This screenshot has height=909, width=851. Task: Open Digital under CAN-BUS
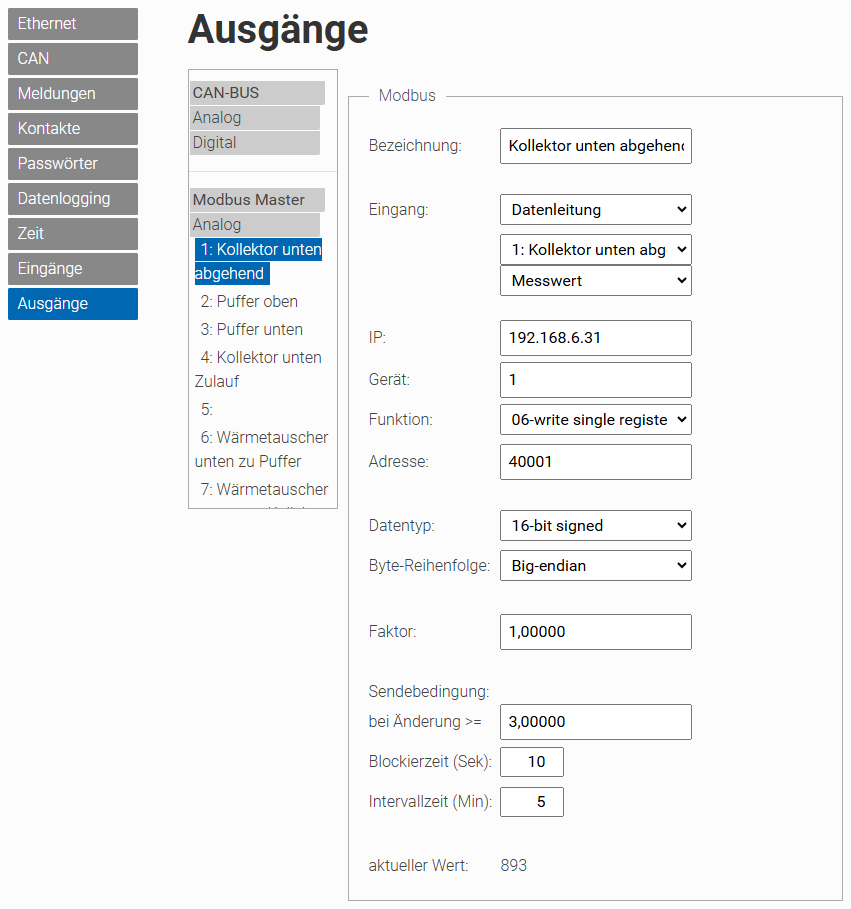(215, 143)
